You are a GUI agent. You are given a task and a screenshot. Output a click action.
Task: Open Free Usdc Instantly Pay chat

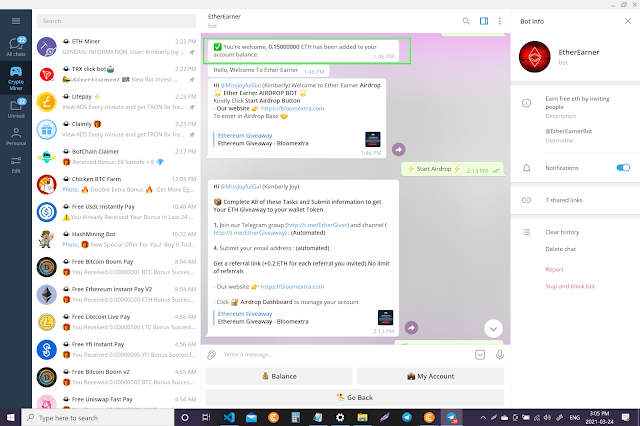tap(116, 212)
